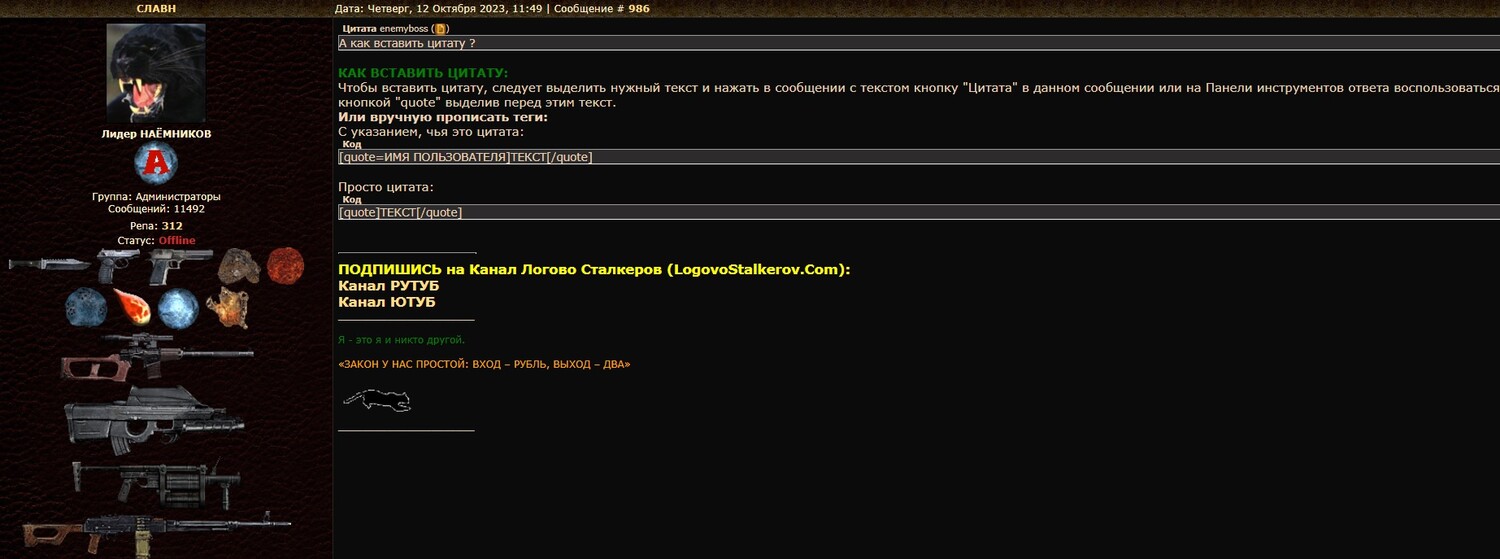Click the administrator "A" rank badge
Screen dimensions: 1500x559
[x=155, y=163]
